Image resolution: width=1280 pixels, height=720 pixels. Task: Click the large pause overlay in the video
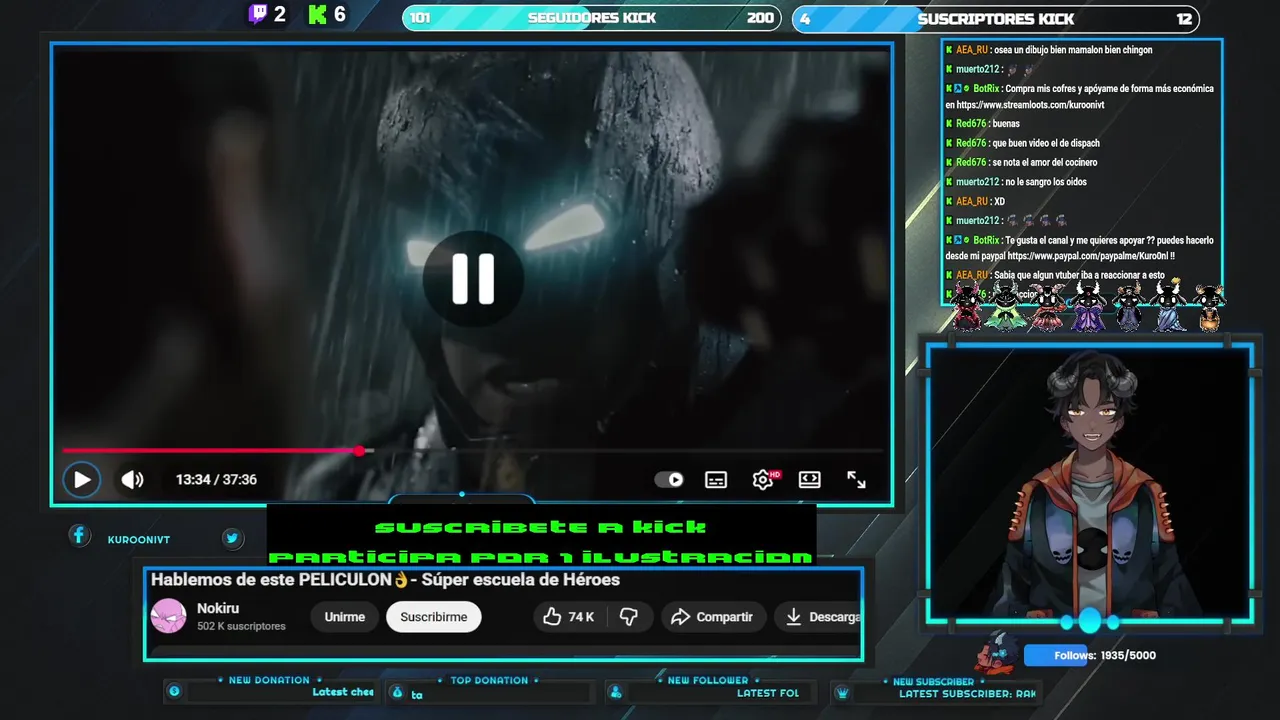473,278
